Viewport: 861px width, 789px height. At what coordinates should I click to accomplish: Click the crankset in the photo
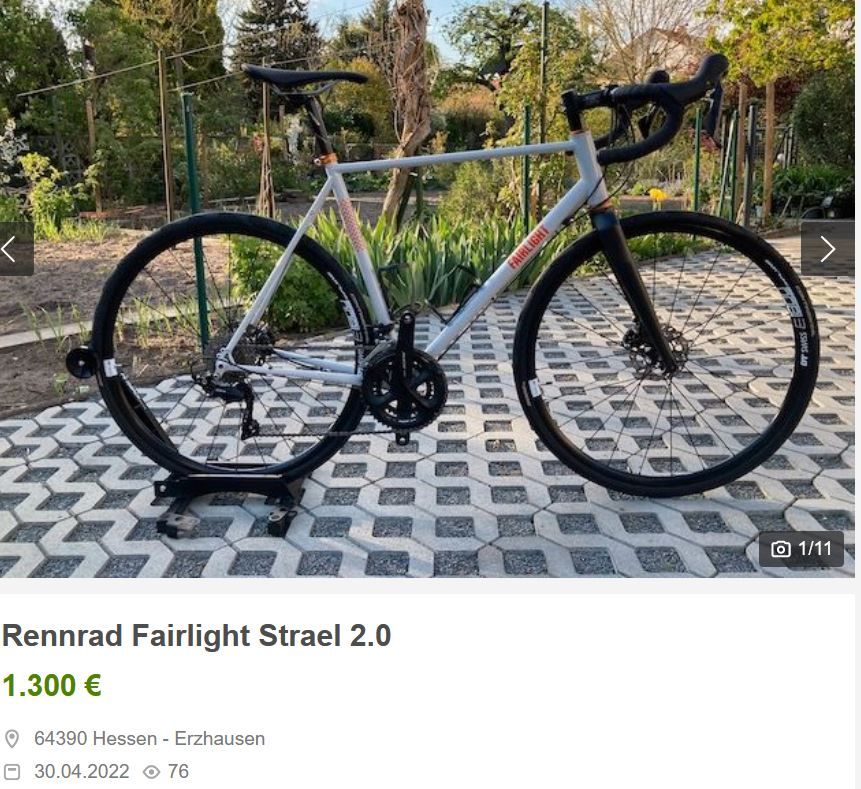point(406,384)
